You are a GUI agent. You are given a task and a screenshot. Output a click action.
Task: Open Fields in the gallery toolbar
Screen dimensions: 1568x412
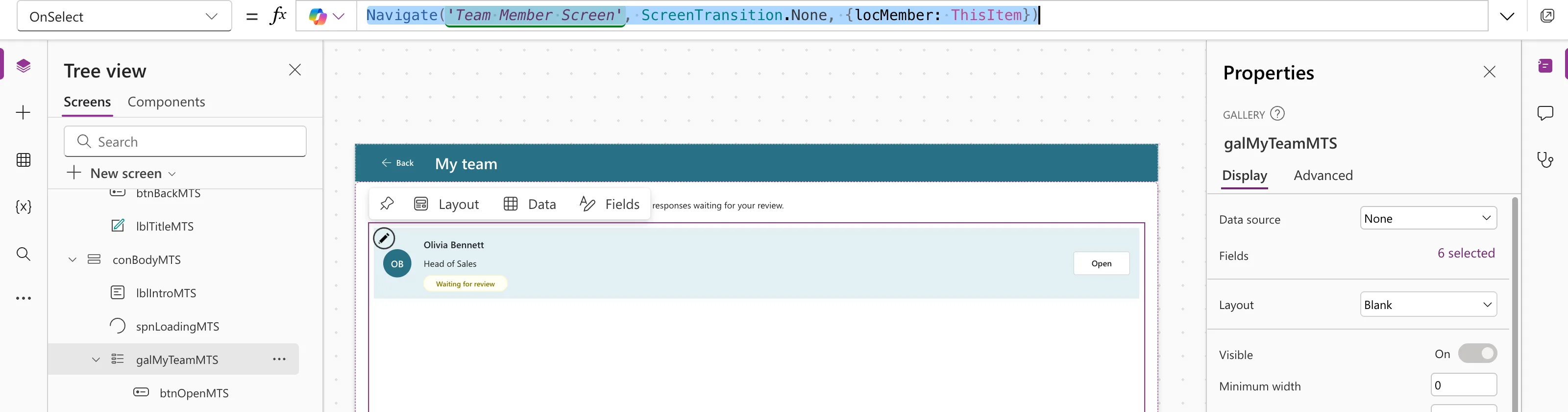[x=609, y=204]
